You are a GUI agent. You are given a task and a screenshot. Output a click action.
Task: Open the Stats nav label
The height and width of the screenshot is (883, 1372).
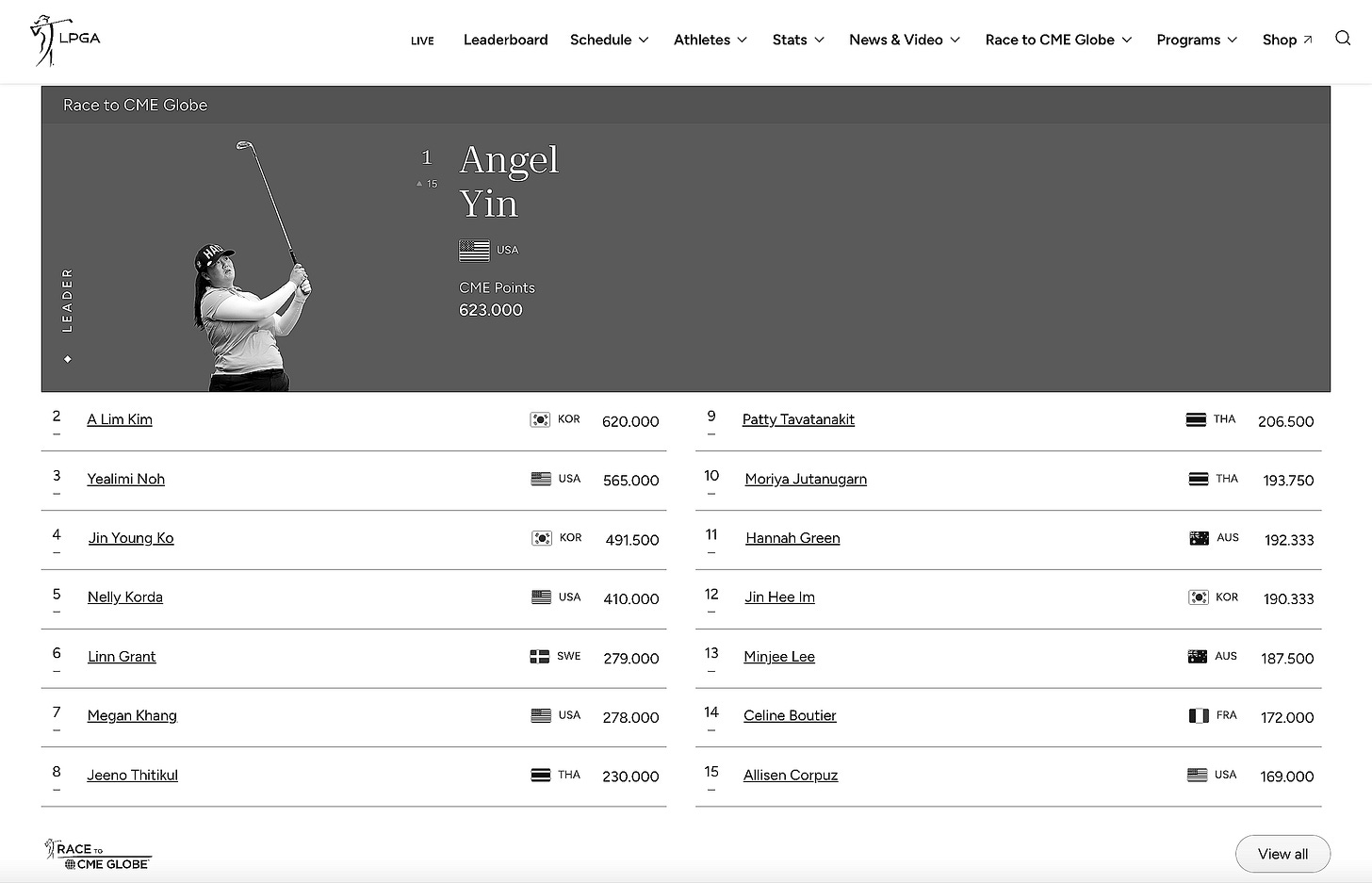pyautogui.click(x=790, y=40)
